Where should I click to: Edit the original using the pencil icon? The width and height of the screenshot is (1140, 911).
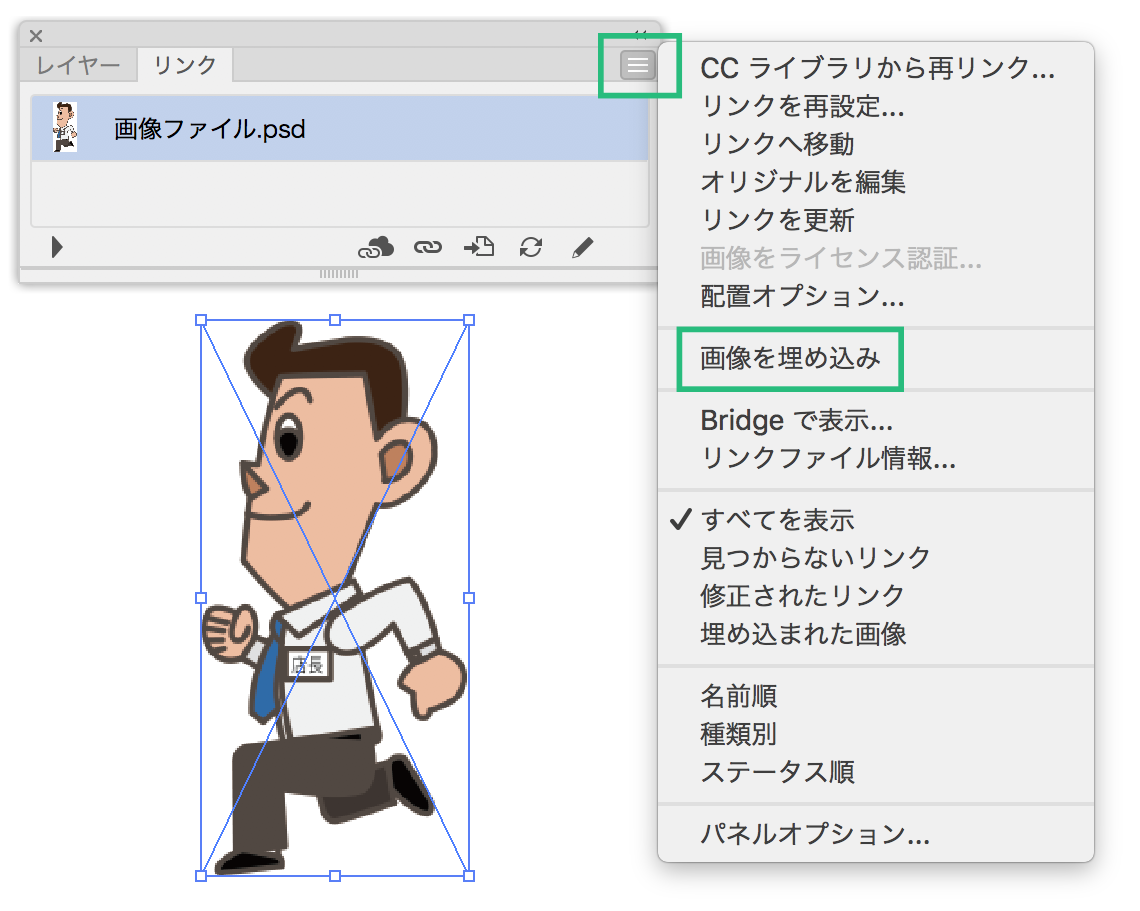[x=584, y=247]
